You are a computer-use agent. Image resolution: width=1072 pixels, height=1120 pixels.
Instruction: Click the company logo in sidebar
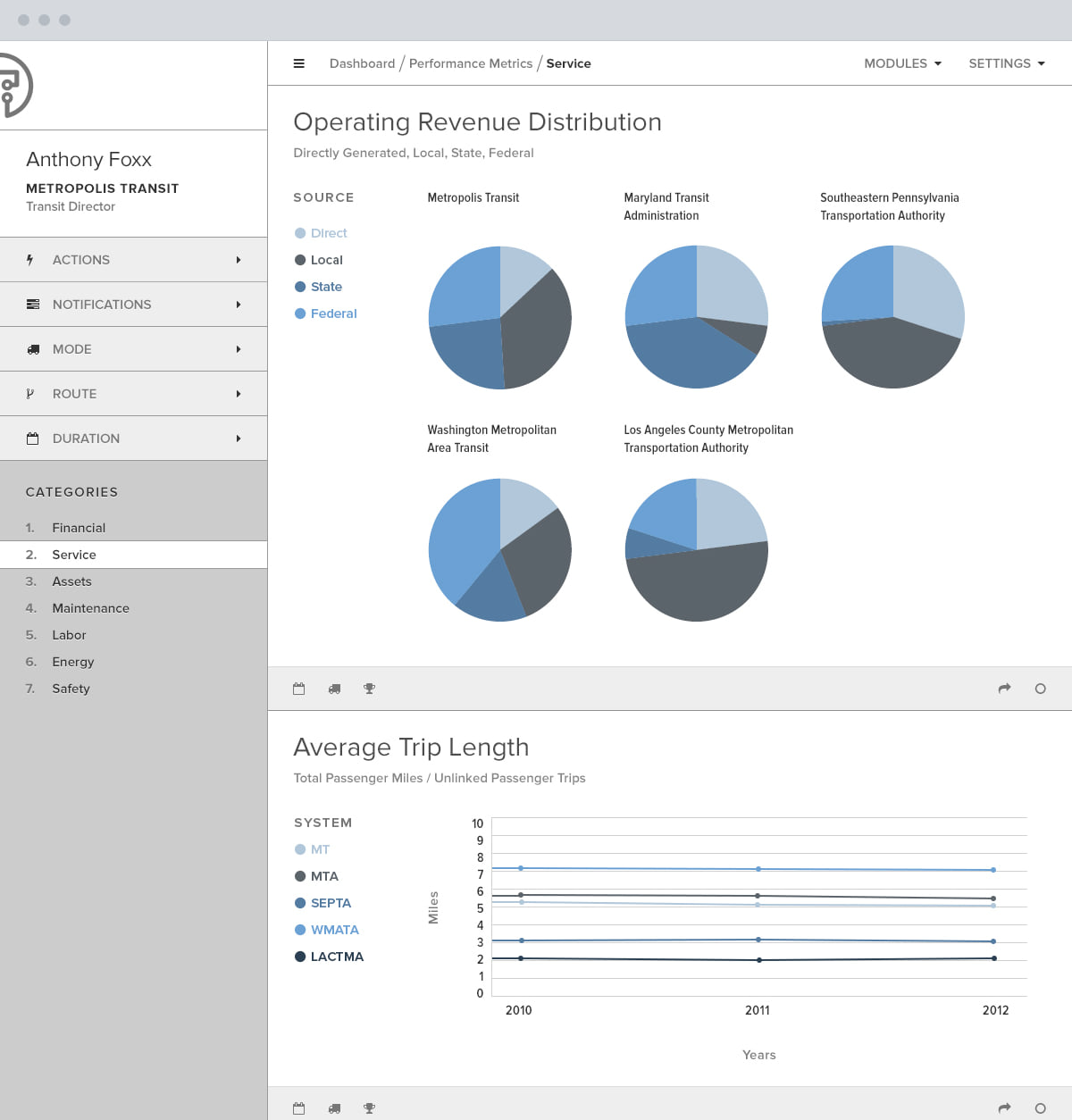[x=15, y=86]
